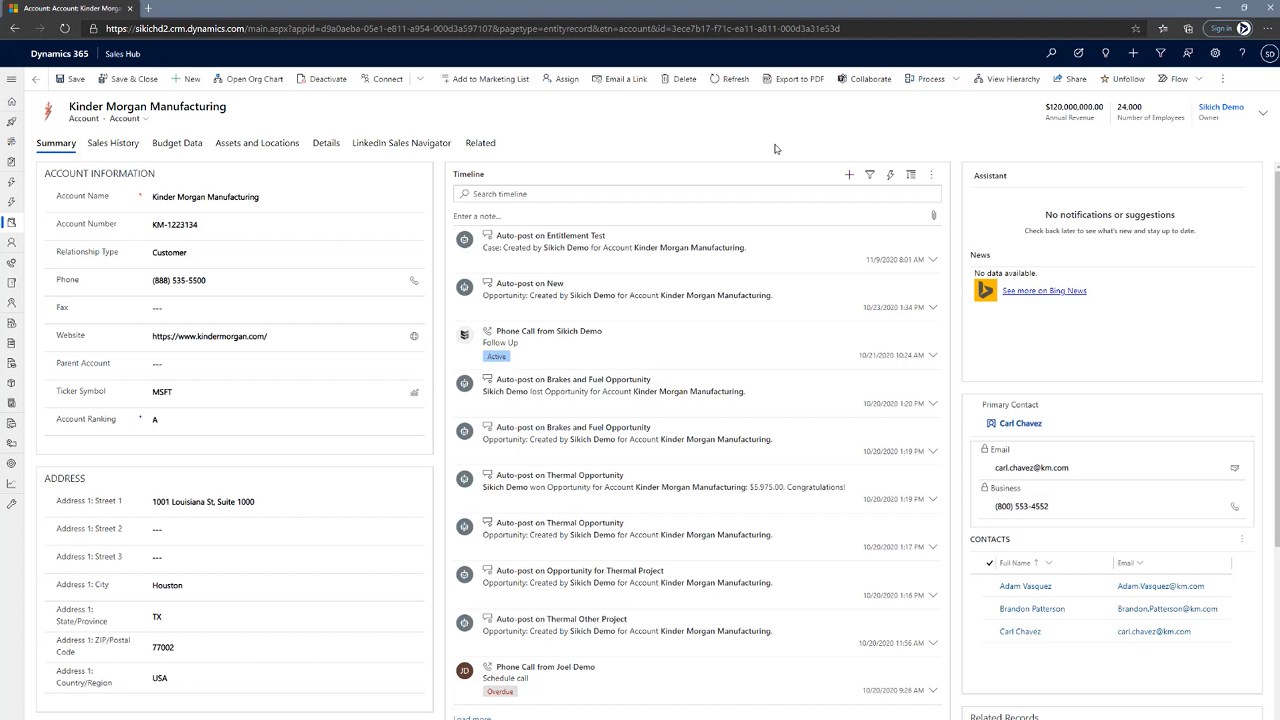This screenshot has width=1280, height=720.
Task: Attach a file with paperclip icon
Action: pos(933,216)
